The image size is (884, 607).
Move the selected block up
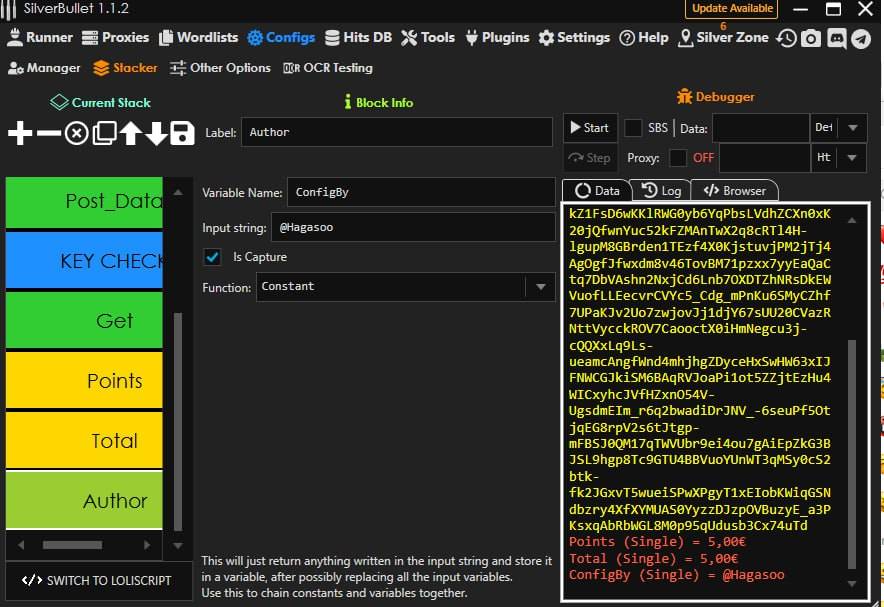click(x=130, y=133)
